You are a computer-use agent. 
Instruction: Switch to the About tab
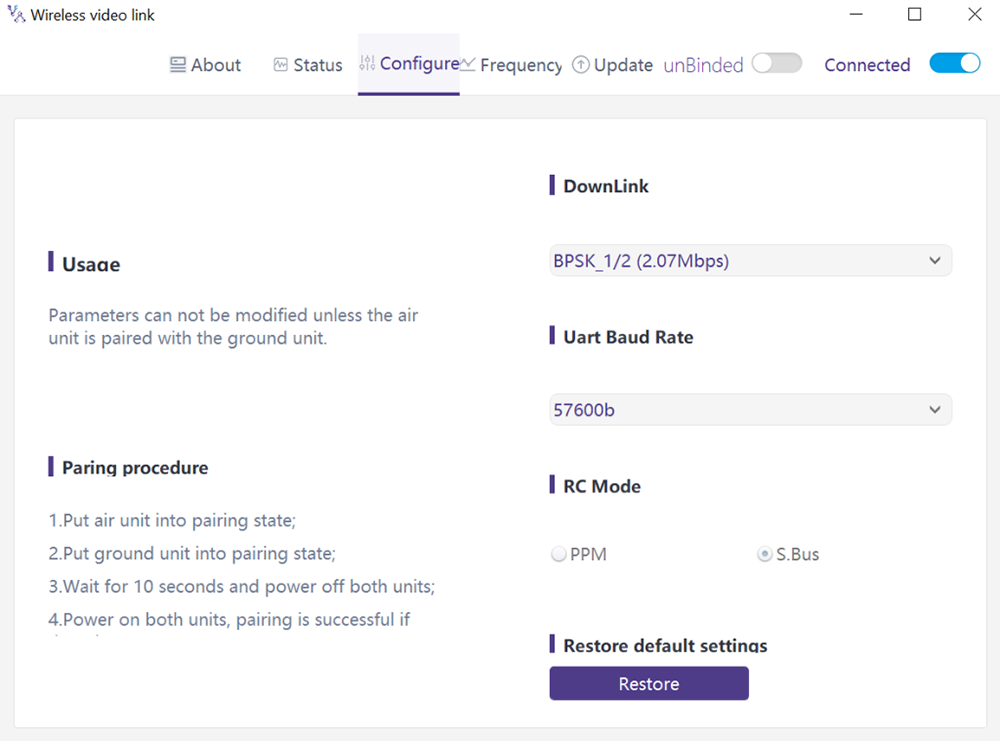[215, 65]
